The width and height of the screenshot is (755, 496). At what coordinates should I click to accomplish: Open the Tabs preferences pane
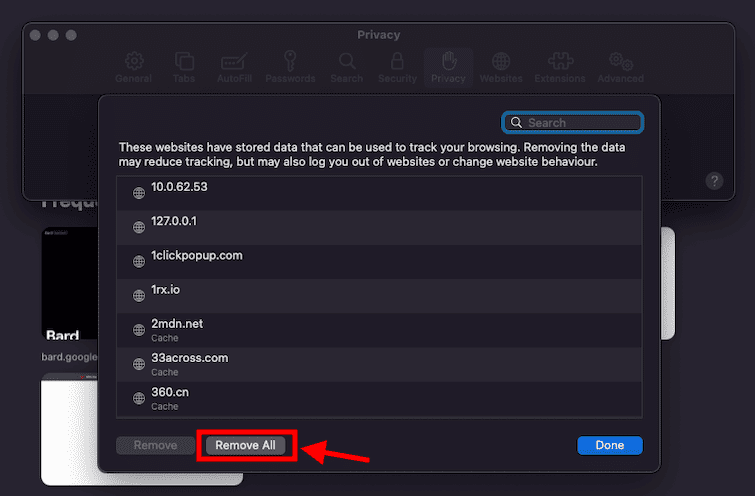[185, 67]
